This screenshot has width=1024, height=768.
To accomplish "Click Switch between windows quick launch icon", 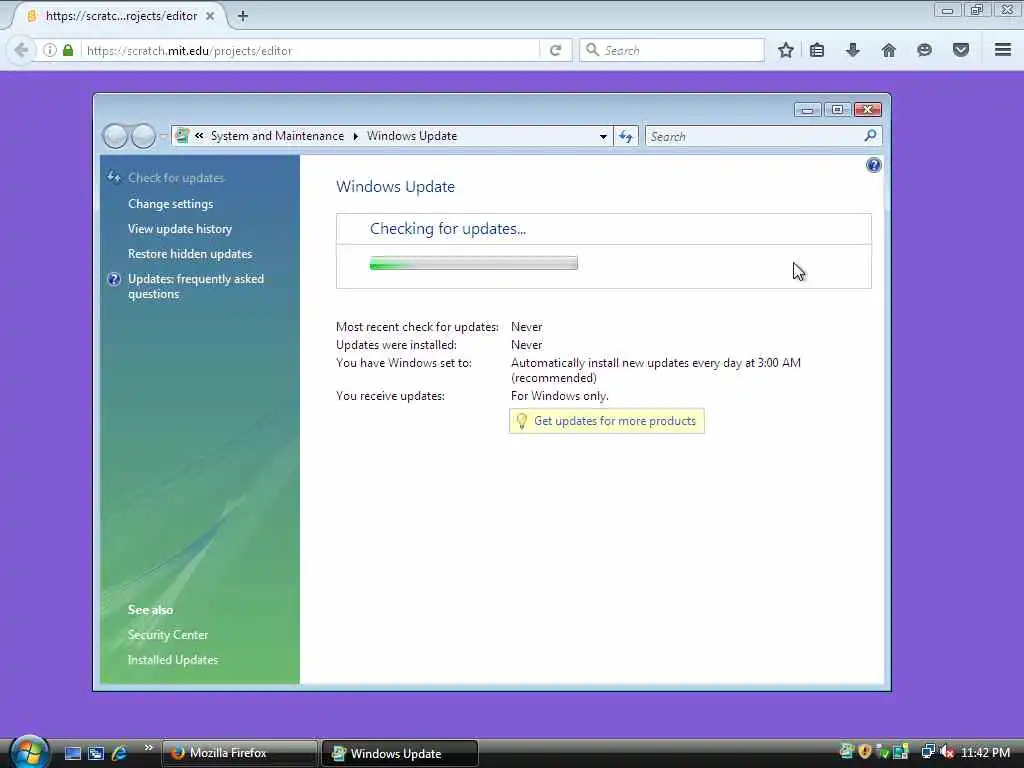I will [96, 753].
